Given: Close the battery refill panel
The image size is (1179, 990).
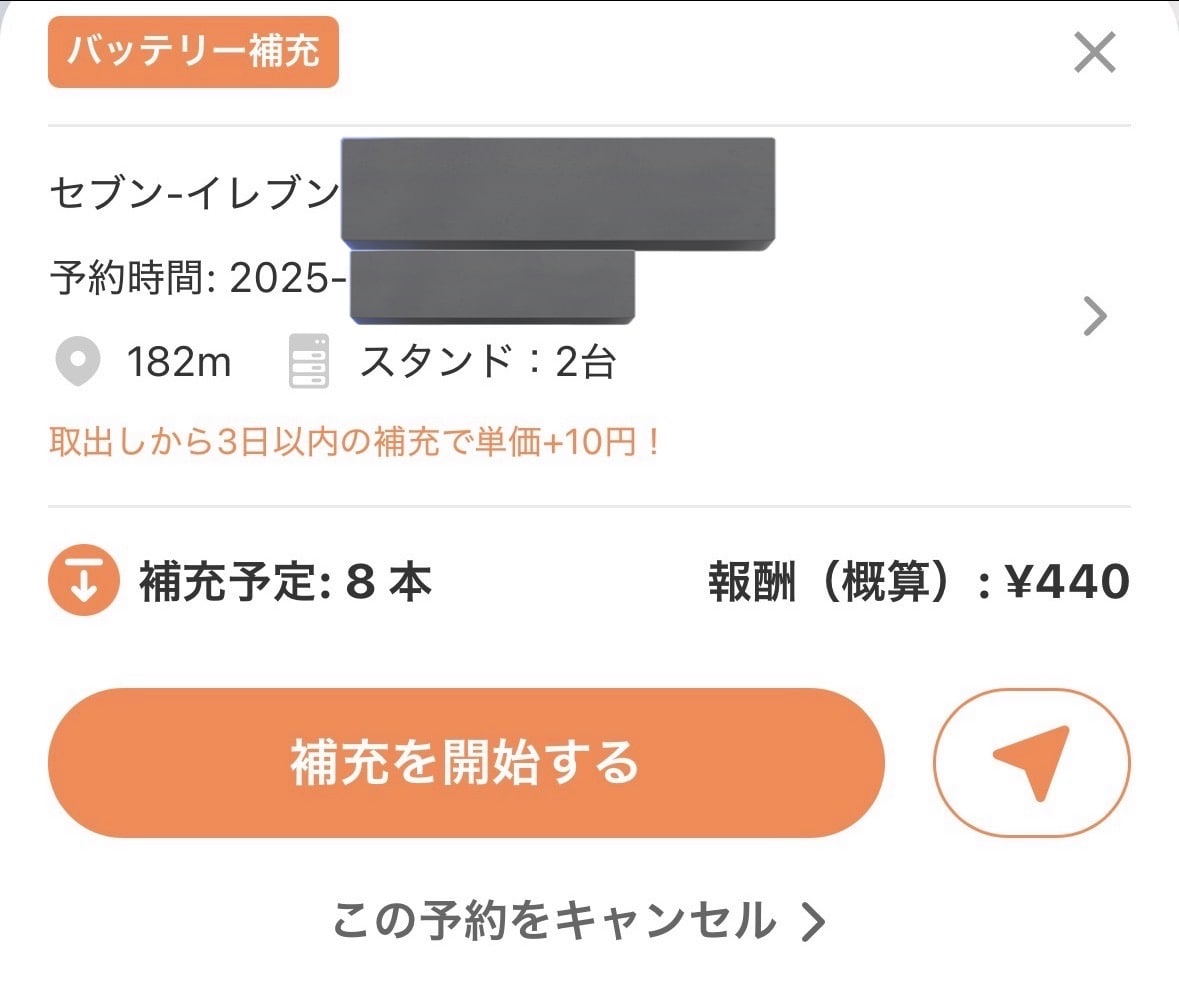Looking at the screenshot, I should tap(1094, 53).
